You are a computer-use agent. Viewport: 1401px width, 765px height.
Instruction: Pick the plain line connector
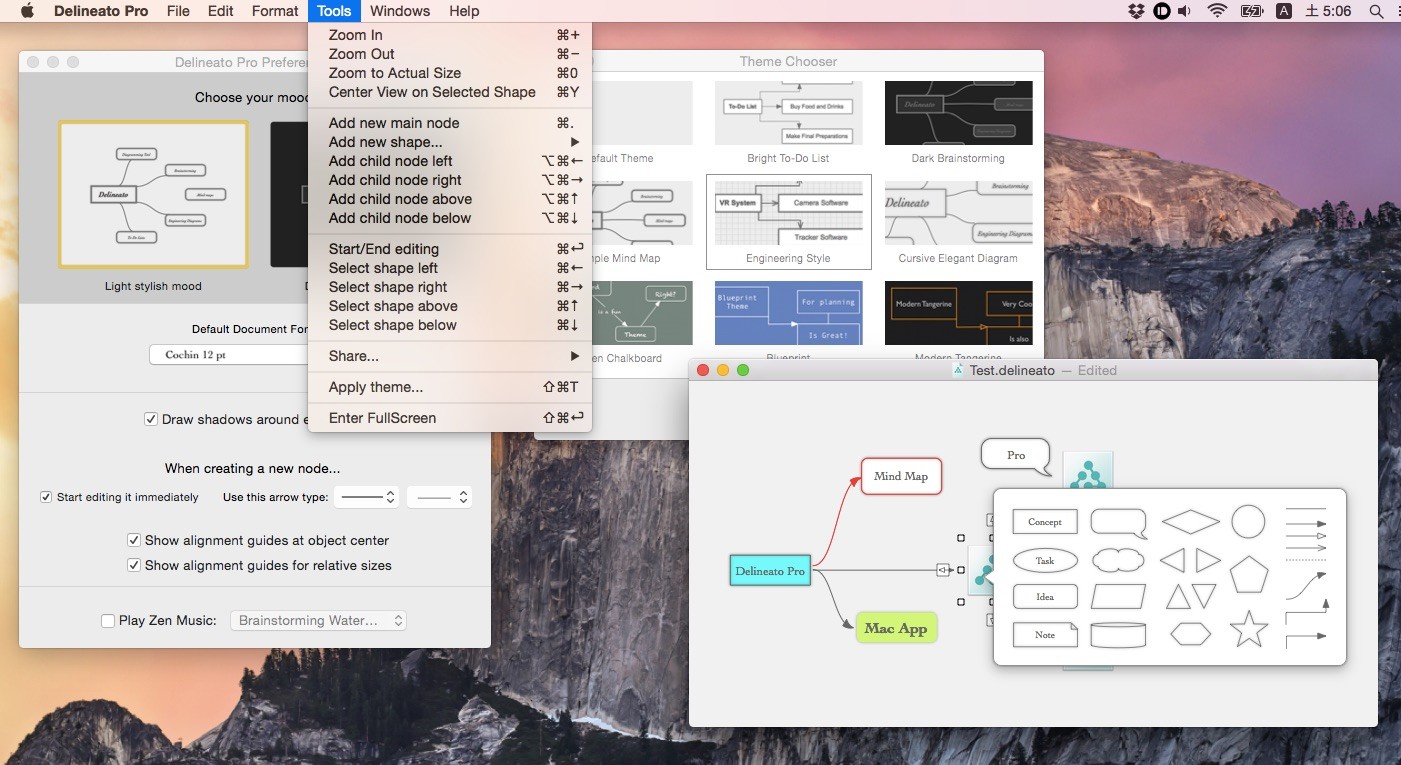coord(1306,509)
